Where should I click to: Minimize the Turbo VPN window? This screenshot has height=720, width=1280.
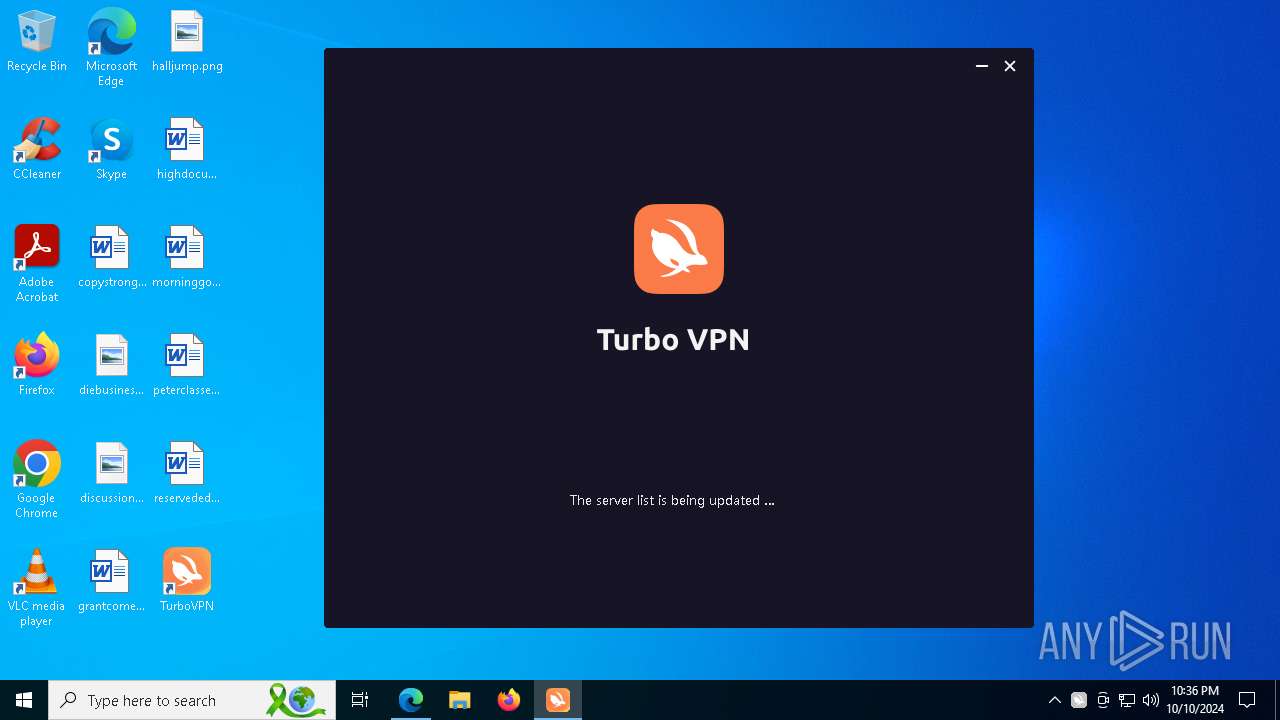point(982,66)
